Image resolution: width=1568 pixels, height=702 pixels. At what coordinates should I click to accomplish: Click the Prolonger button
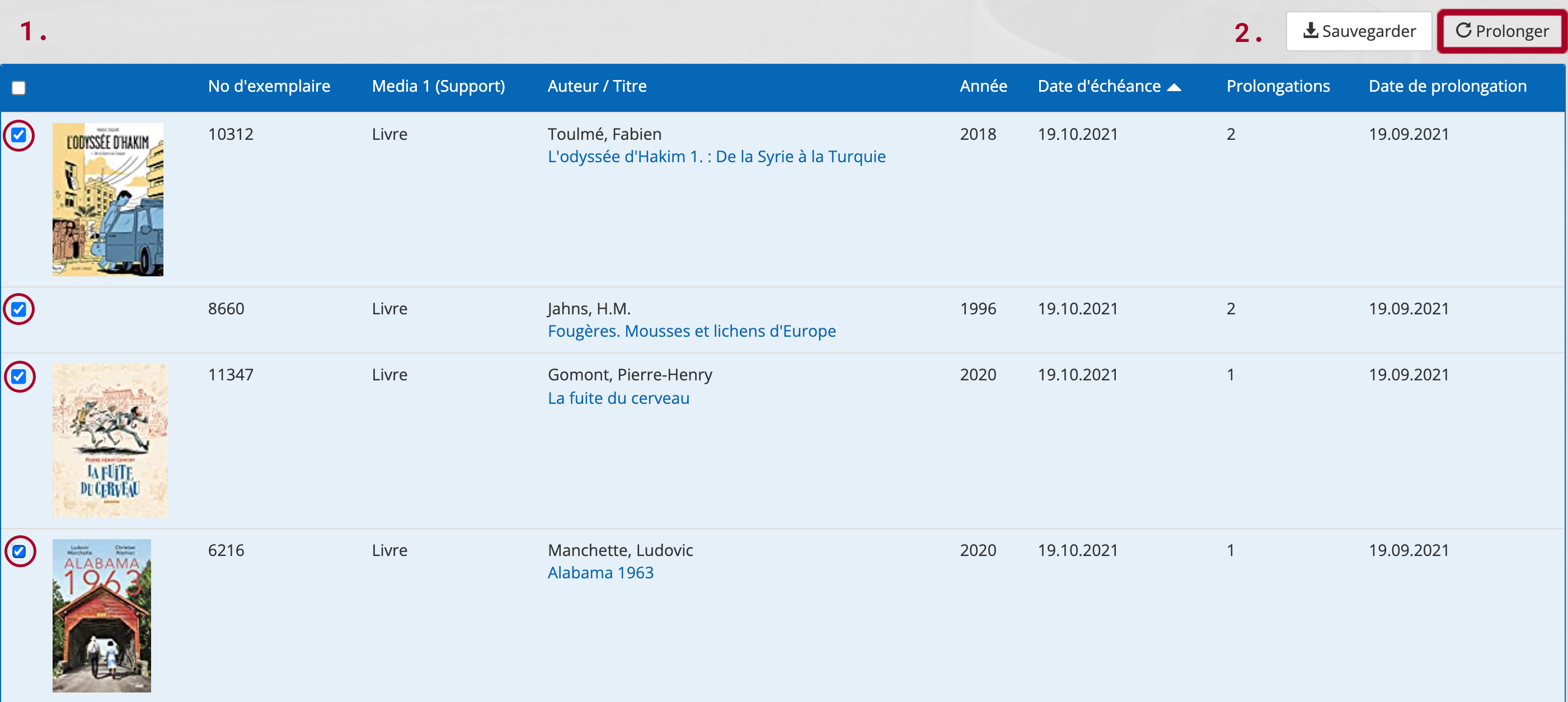[1501, 31]
